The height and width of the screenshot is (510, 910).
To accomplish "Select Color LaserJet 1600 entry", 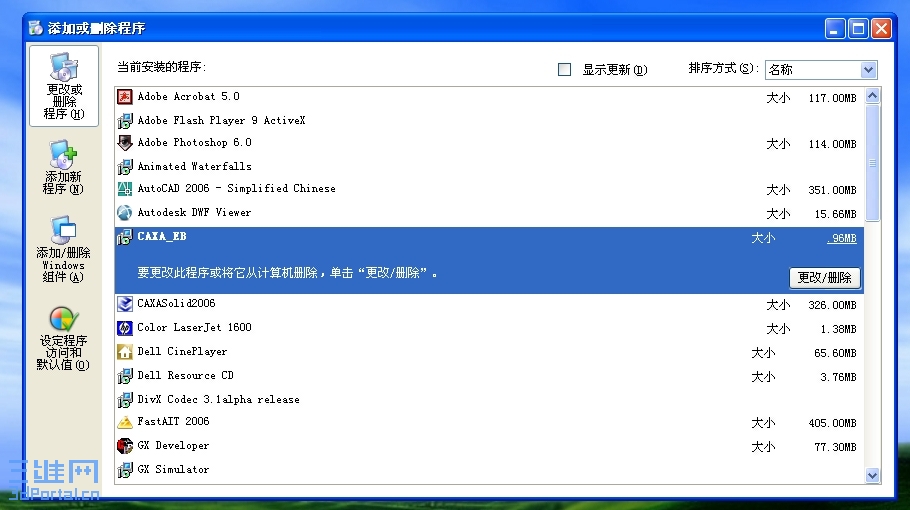I will 489,328.
